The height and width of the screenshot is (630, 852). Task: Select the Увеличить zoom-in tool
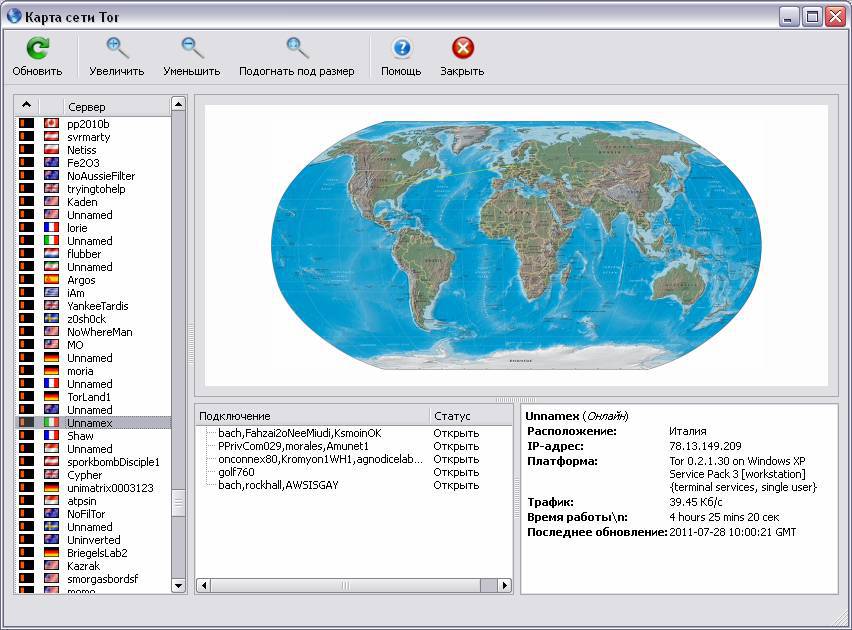point(117,45)
